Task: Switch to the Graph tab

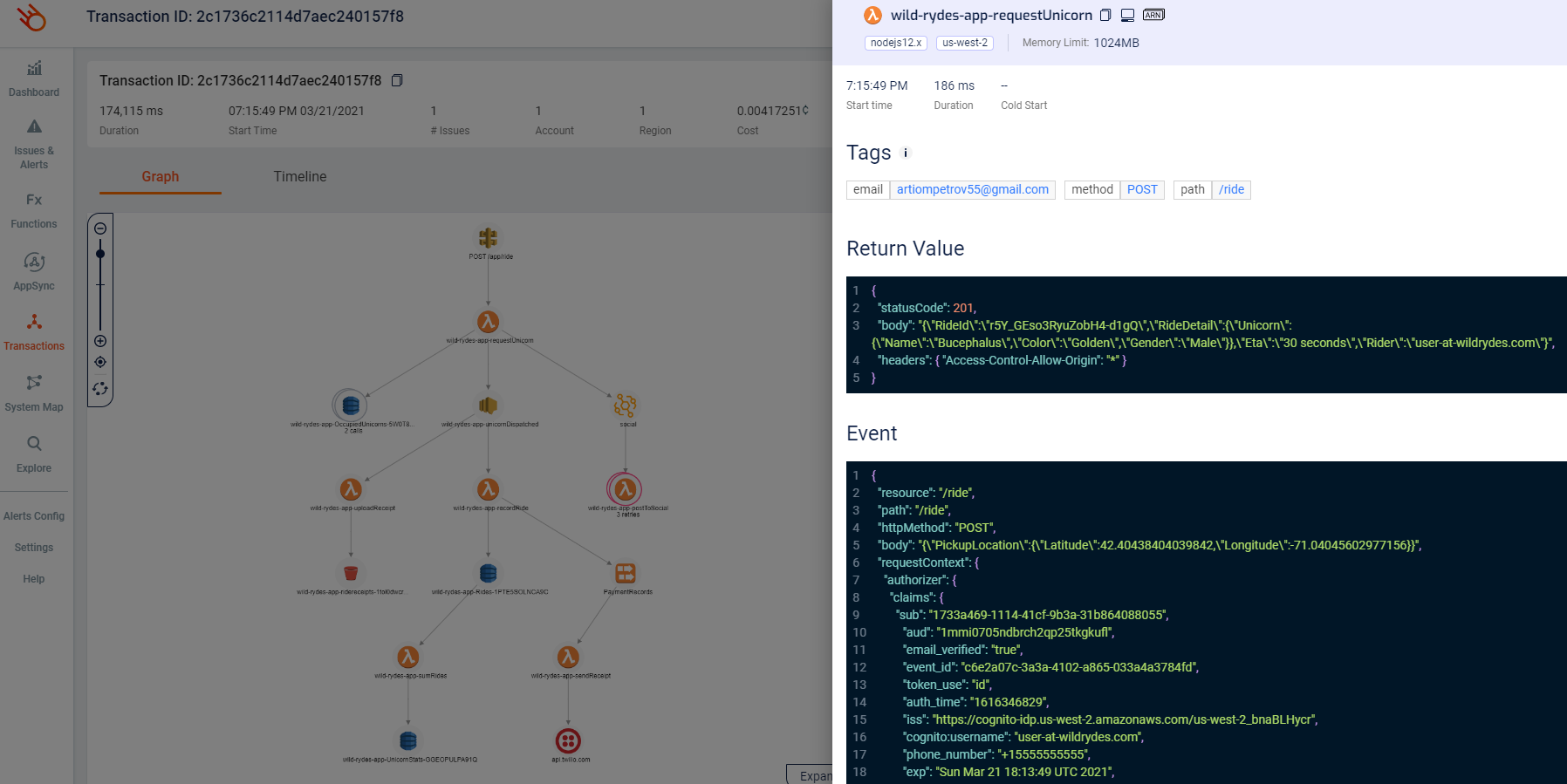Action: point(161,176)
